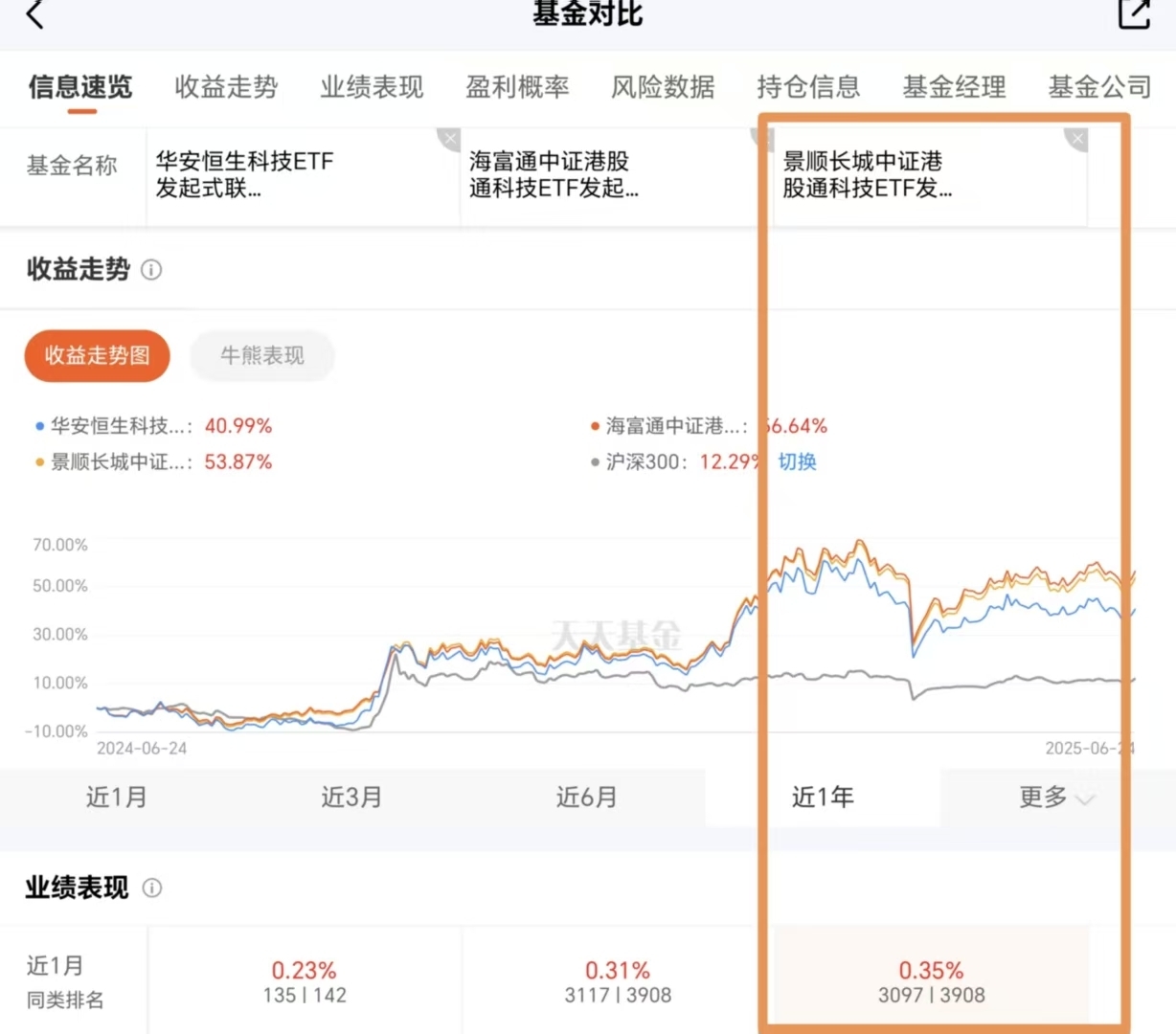
Task: Open the 基金经理 tab
Action: (954, 87)
